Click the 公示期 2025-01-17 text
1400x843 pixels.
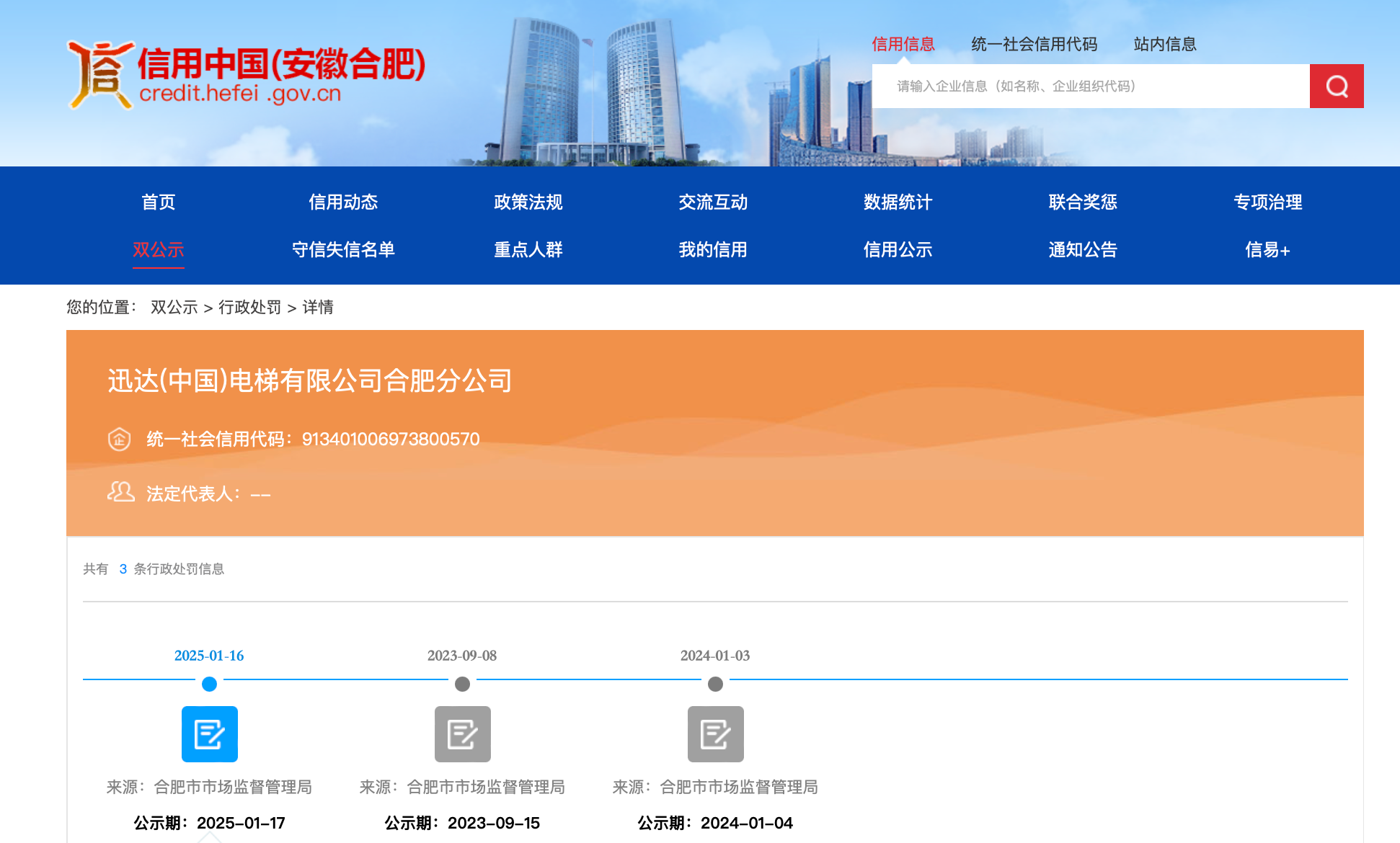click(x=209, y=823)
